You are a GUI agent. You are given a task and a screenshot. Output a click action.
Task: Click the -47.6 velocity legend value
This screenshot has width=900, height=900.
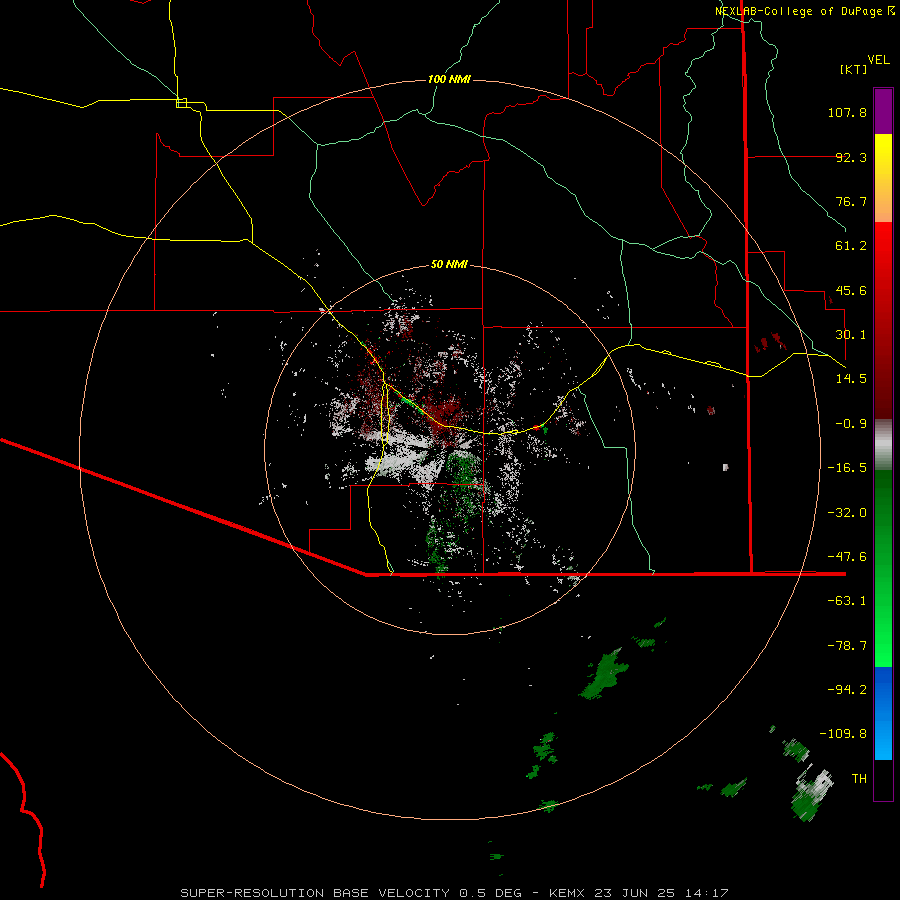coord(847,557)
